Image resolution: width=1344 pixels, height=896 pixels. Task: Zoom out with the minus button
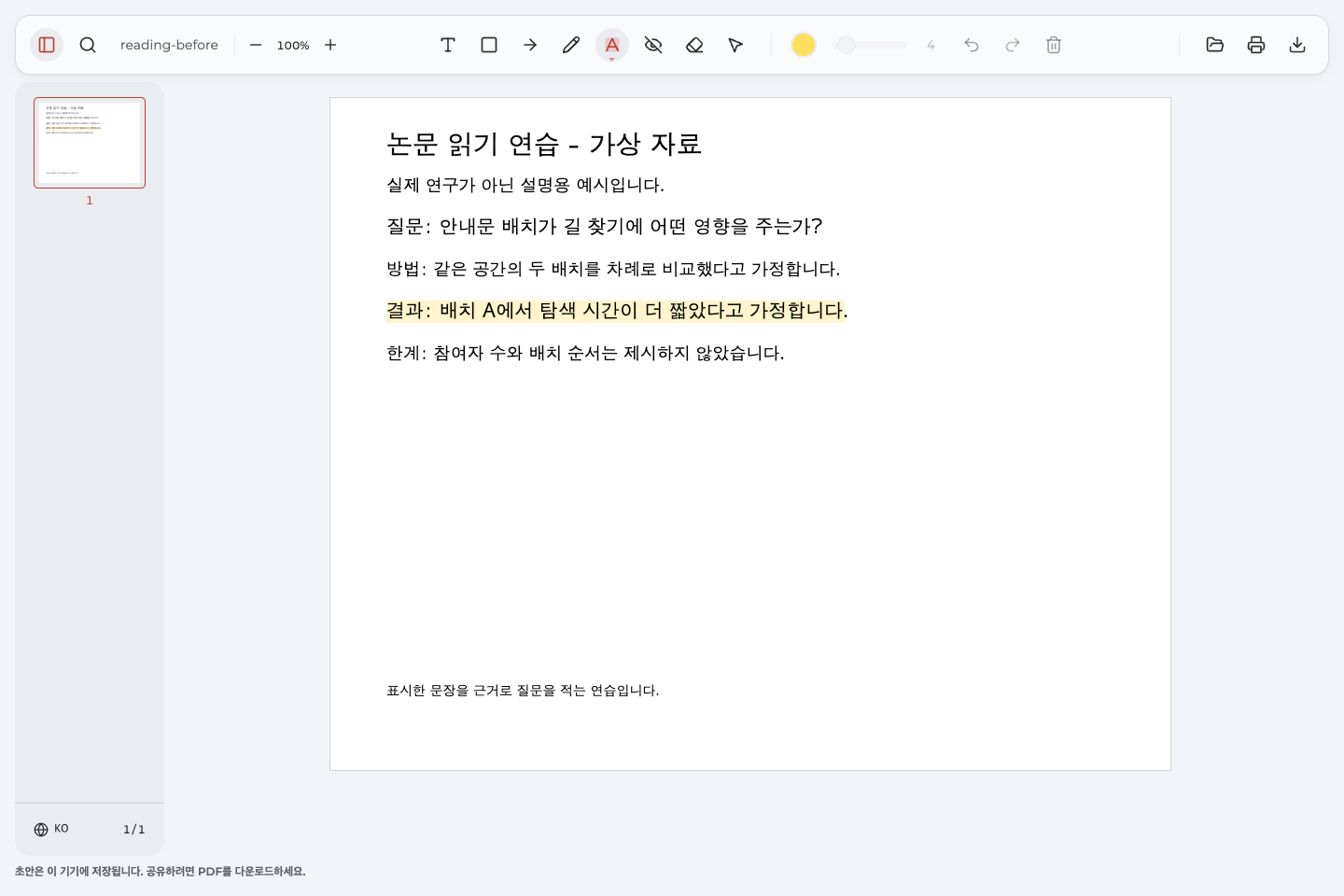pyautogui.click(x=256, y=45)
